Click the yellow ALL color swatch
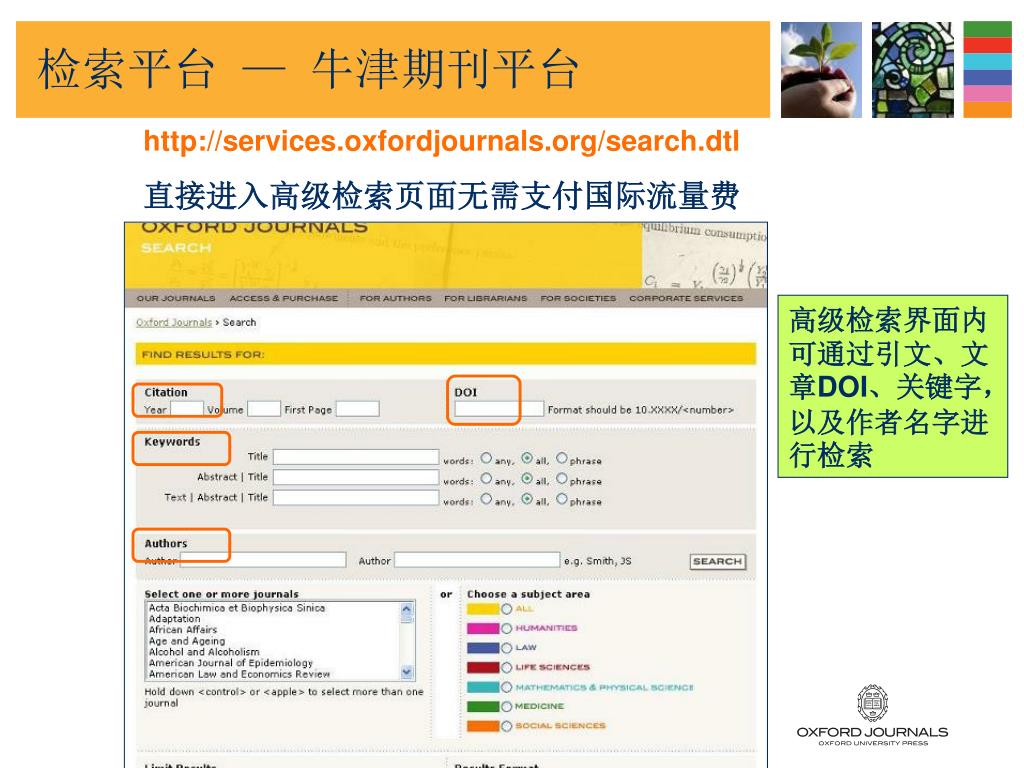Image resolution: width=1024 pixels, height=768 pixels. [x=483, y=609]
